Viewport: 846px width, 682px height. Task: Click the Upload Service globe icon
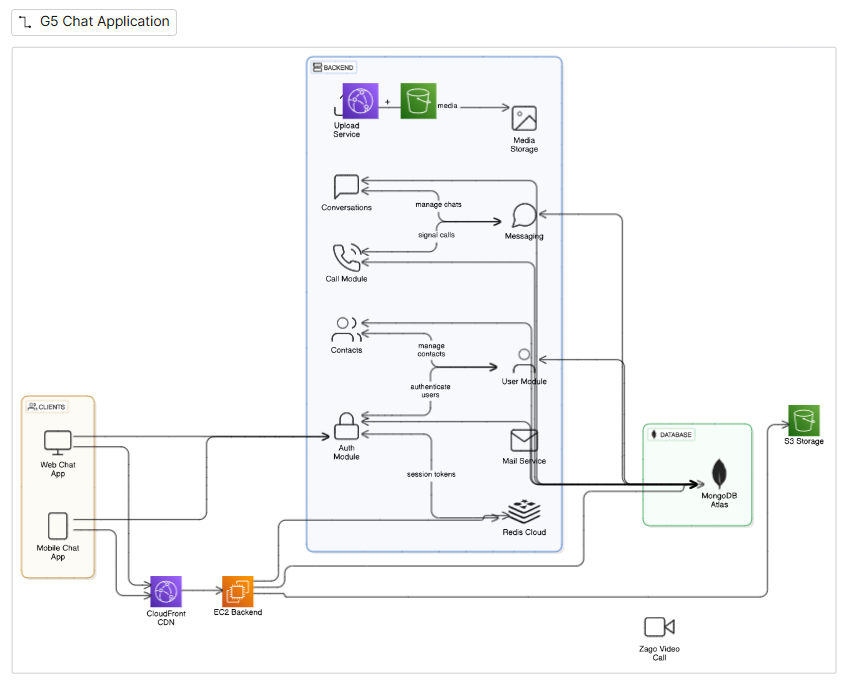pyautogui.click(x=360, y=101)
